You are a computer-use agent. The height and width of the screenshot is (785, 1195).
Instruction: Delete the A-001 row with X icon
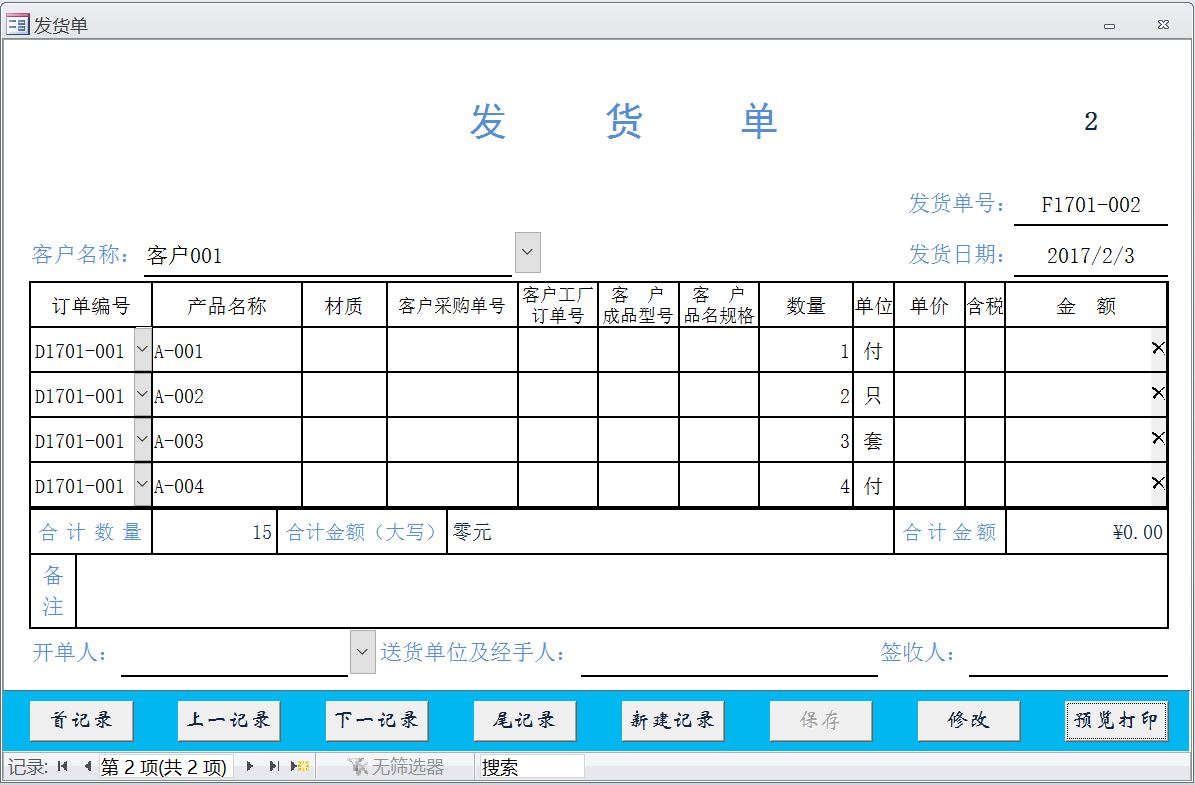[1158, 349]
